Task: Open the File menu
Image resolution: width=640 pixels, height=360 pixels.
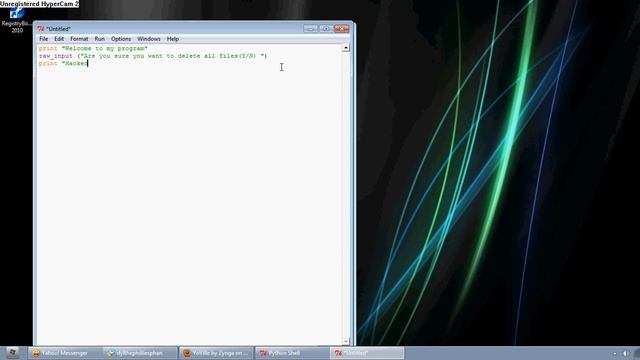Action: coord(43,39)
